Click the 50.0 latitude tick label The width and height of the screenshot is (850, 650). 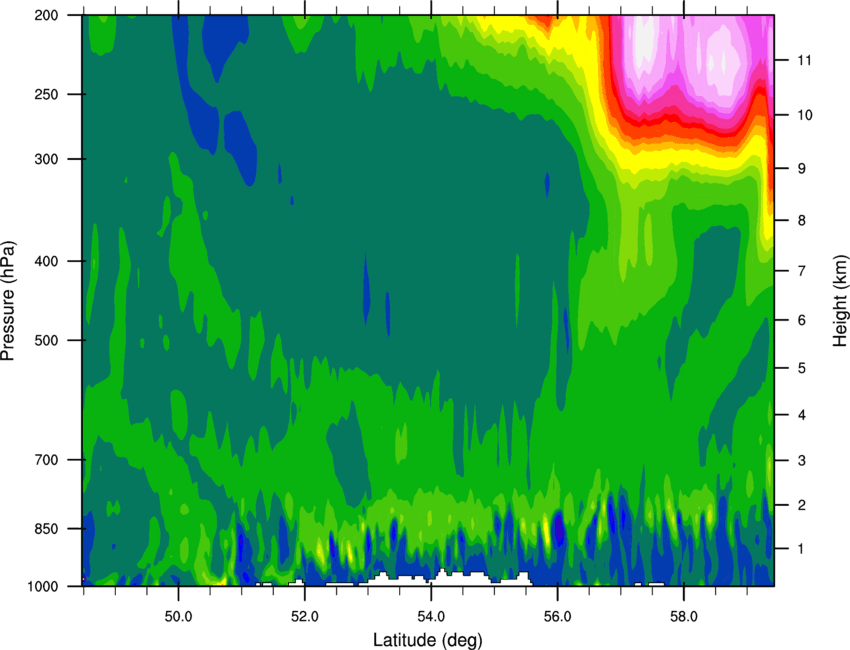[178, 617]
